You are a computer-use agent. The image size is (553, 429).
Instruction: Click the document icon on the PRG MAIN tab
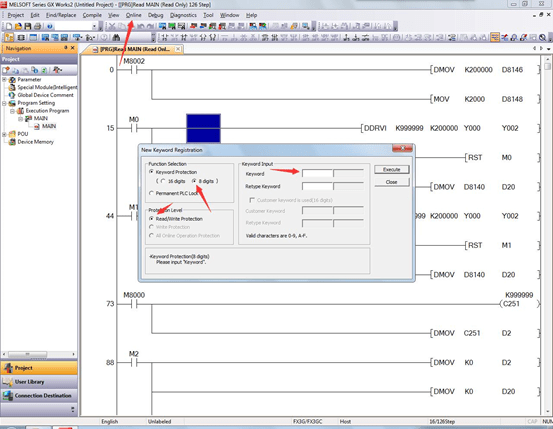coord(95,49)
